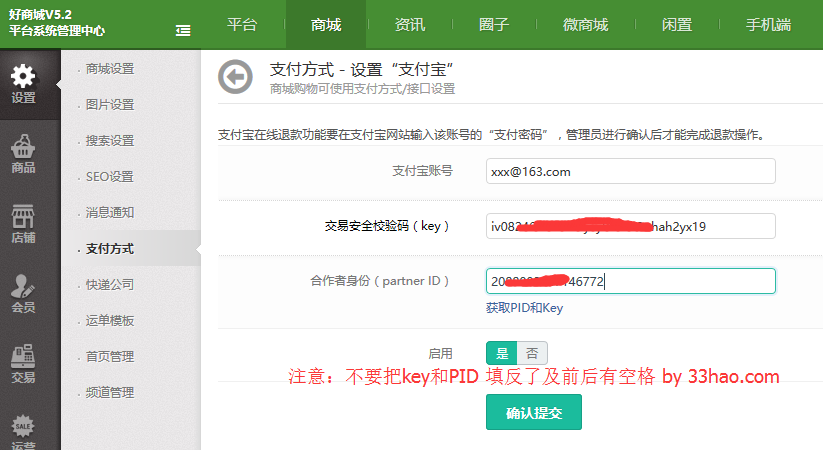Focus the 交易安全校验码 key input field
The image size is (823, 450).
coord(630,226)
